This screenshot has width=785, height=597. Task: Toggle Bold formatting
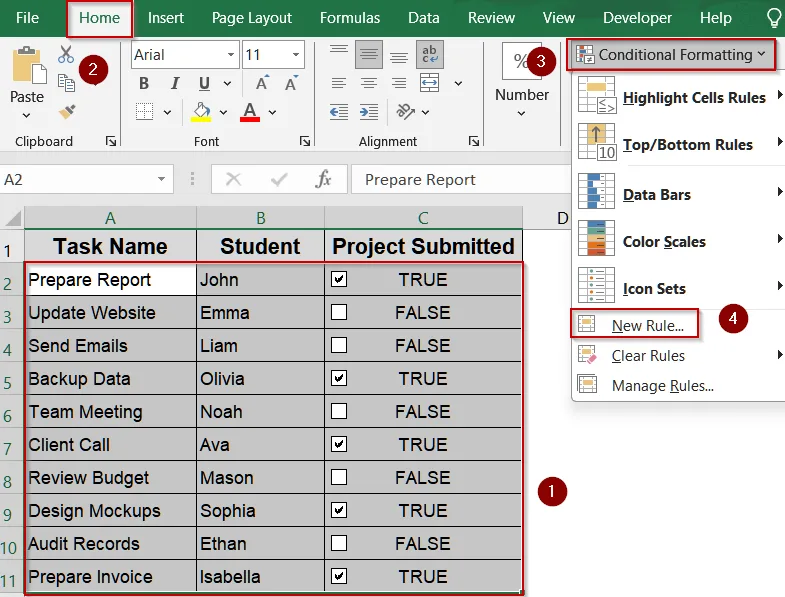pyautogui.click(x=144, y=83)
